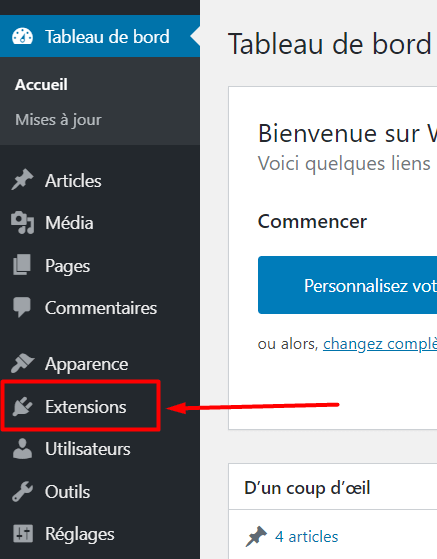Click the Outils wrench icon
Screen dimensions: 437x559
click(22, 491)
